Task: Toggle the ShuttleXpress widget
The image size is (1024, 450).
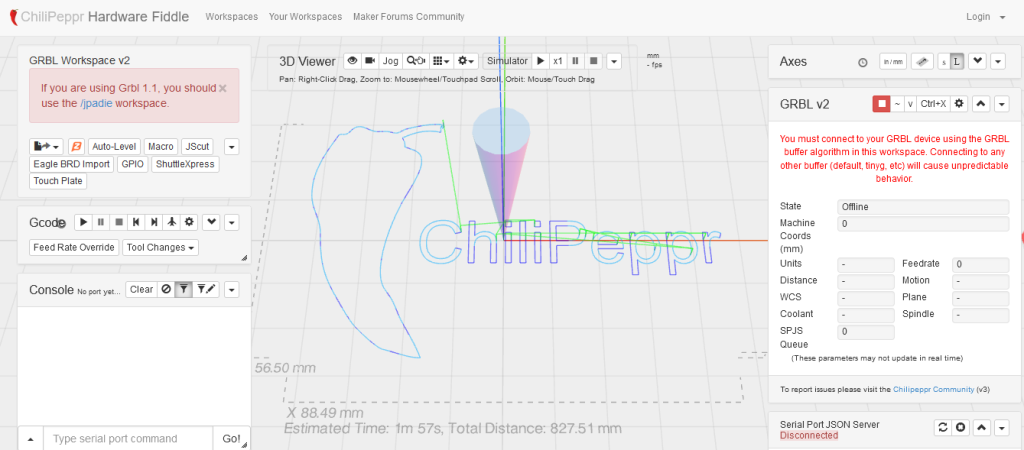Action: 185,164
